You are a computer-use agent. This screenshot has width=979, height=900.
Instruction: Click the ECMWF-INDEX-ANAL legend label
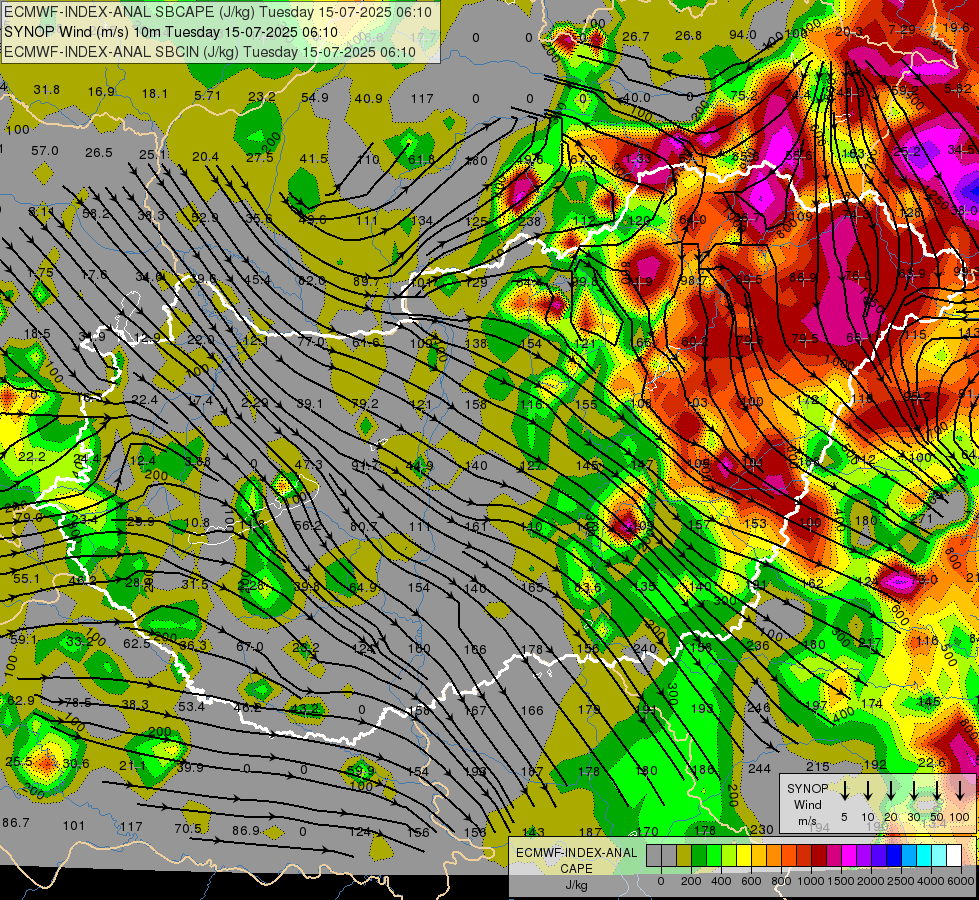[576, 853]
